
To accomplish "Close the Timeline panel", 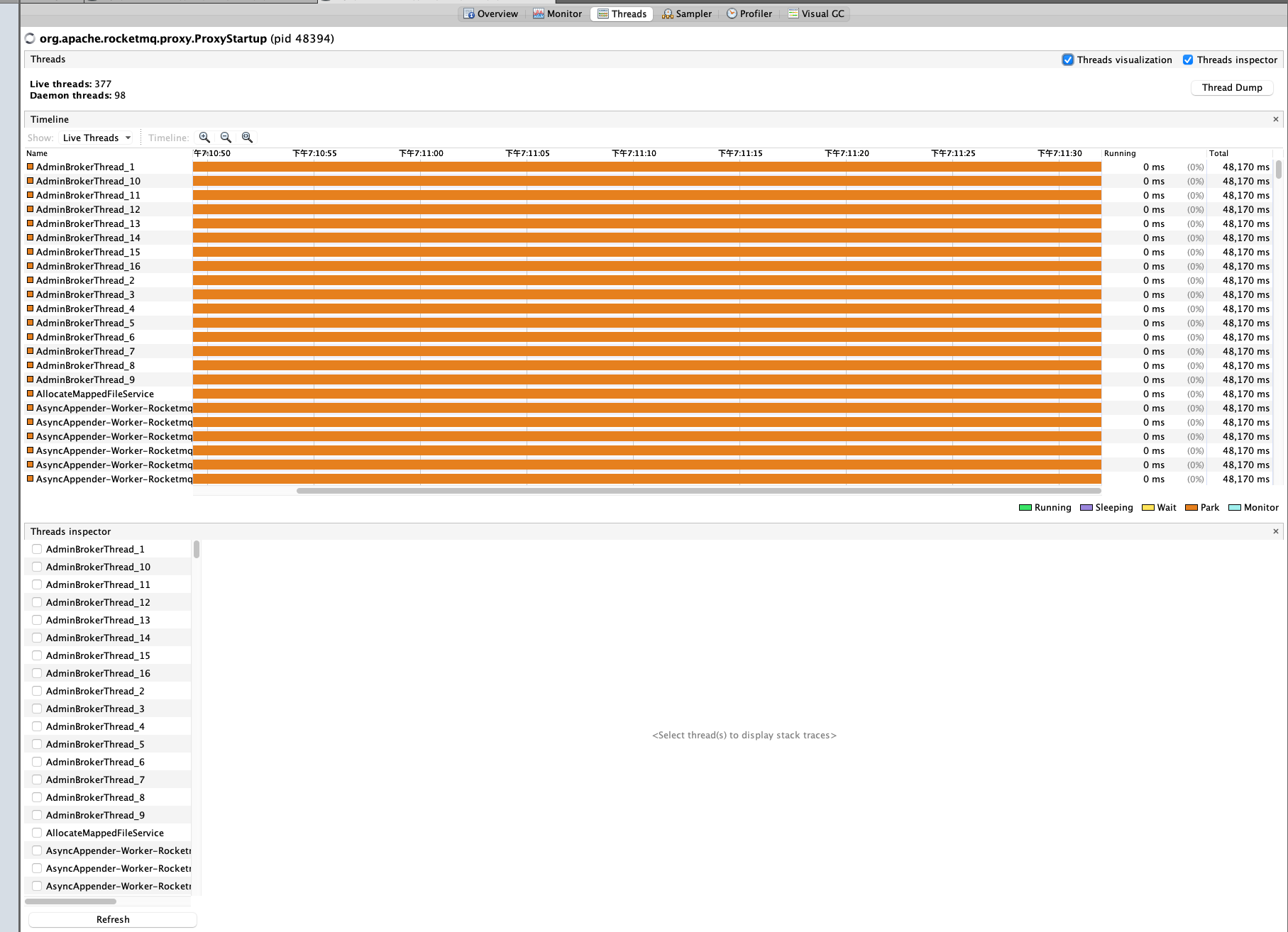I will point(1275,119).
